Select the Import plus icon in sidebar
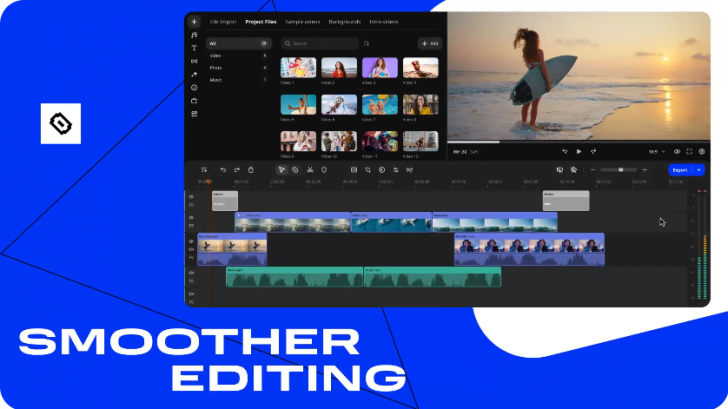 point(194,21)
